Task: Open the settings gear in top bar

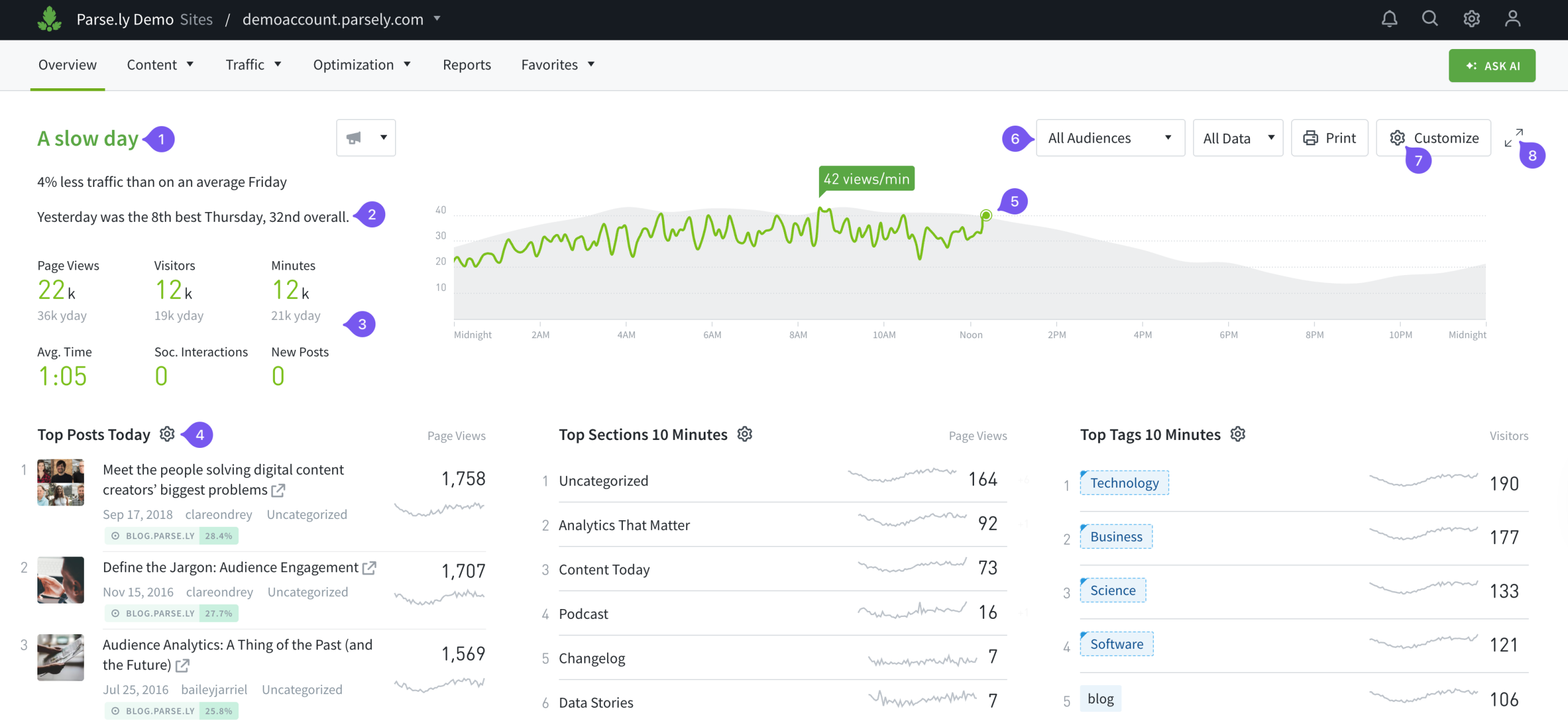Action: [1471, 19]
